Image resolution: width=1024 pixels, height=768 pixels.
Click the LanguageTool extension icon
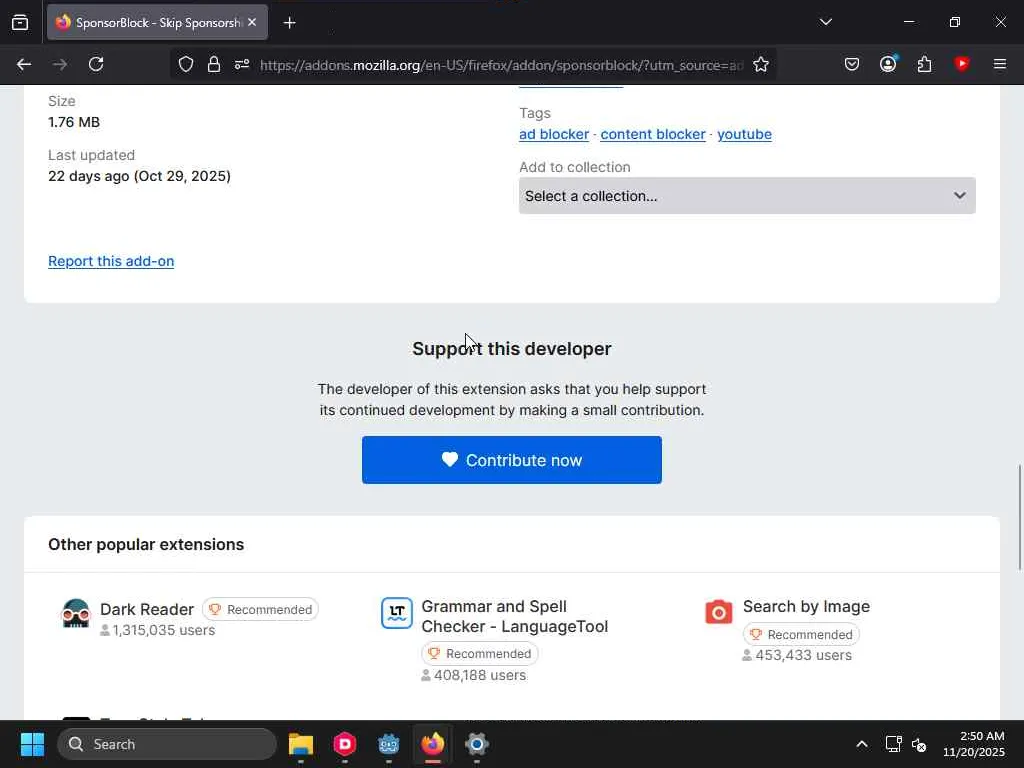pyautogui.click(x=397, y=613)
